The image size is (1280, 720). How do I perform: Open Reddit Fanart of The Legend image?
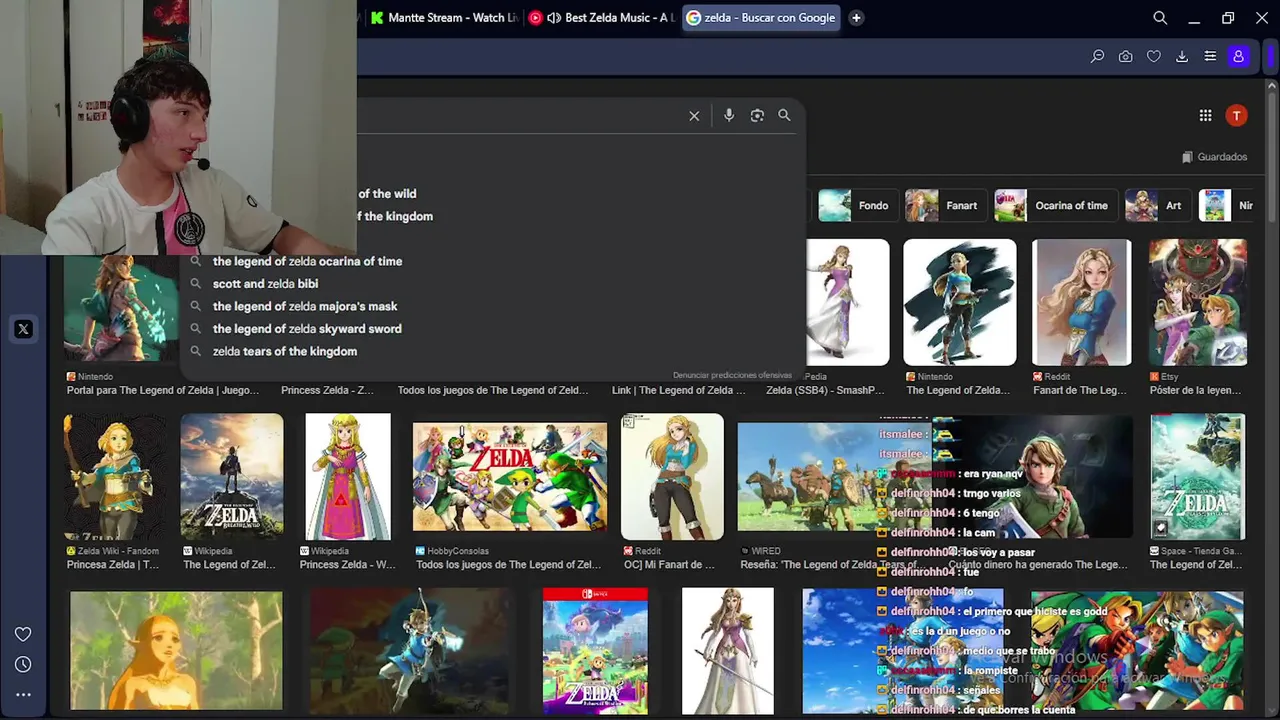(1082, 302)
